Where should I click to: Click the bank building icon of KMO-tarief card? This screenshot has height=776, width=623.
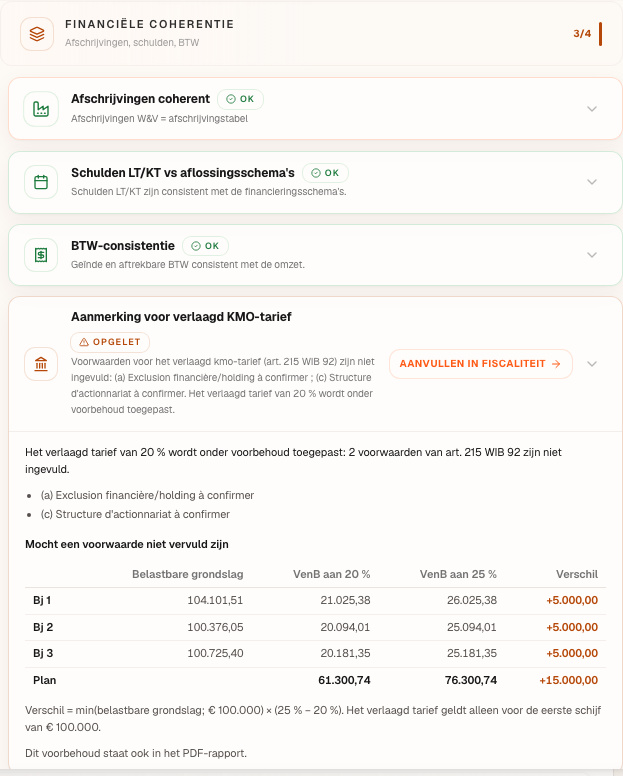coord(41,364)
